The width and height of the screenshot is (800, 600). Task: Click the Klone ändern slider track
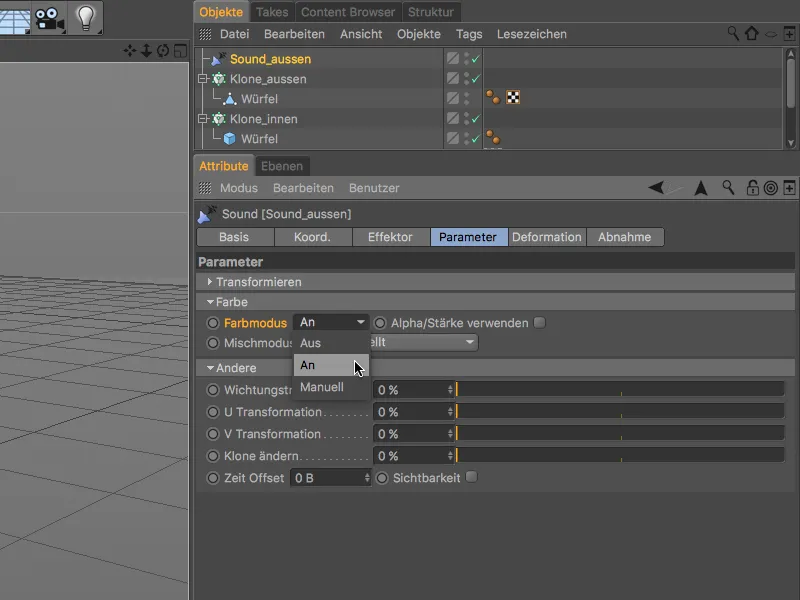(x=620, y=455)
